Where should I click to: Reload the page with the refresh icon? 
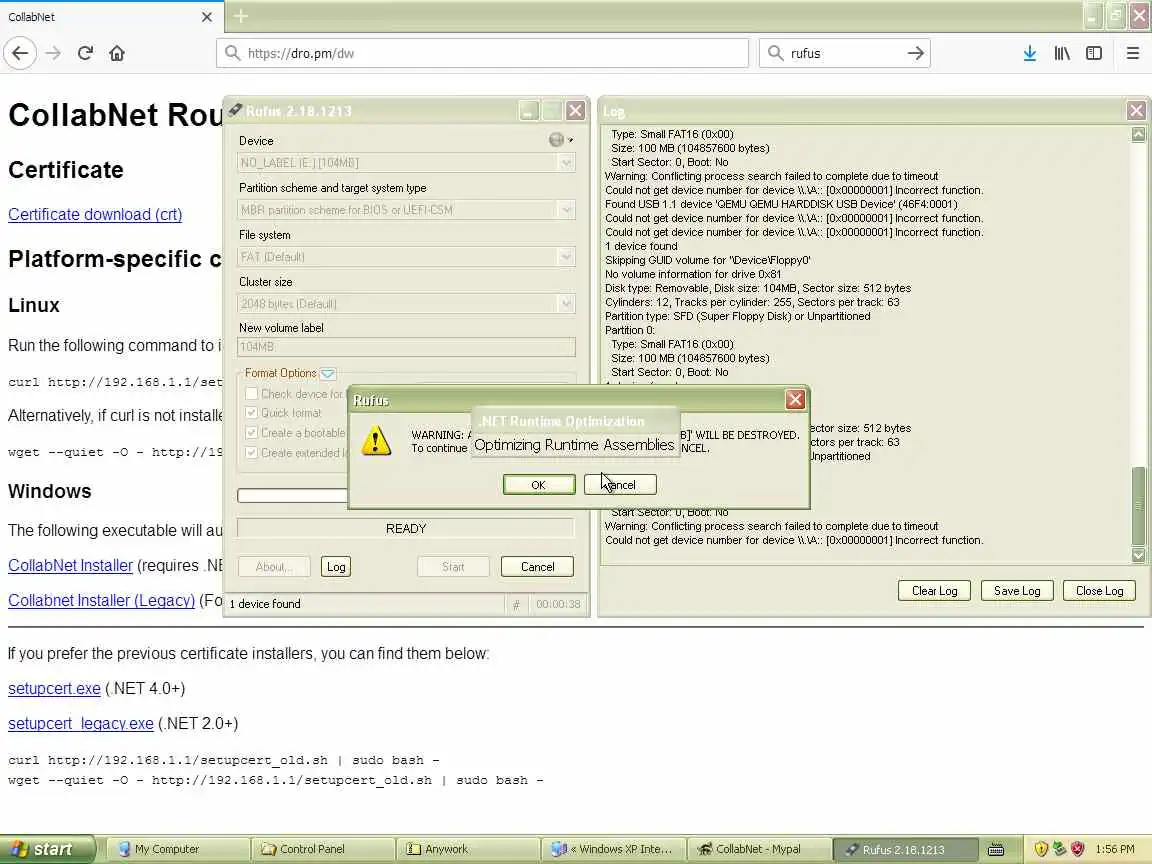[x=85, y=53]
